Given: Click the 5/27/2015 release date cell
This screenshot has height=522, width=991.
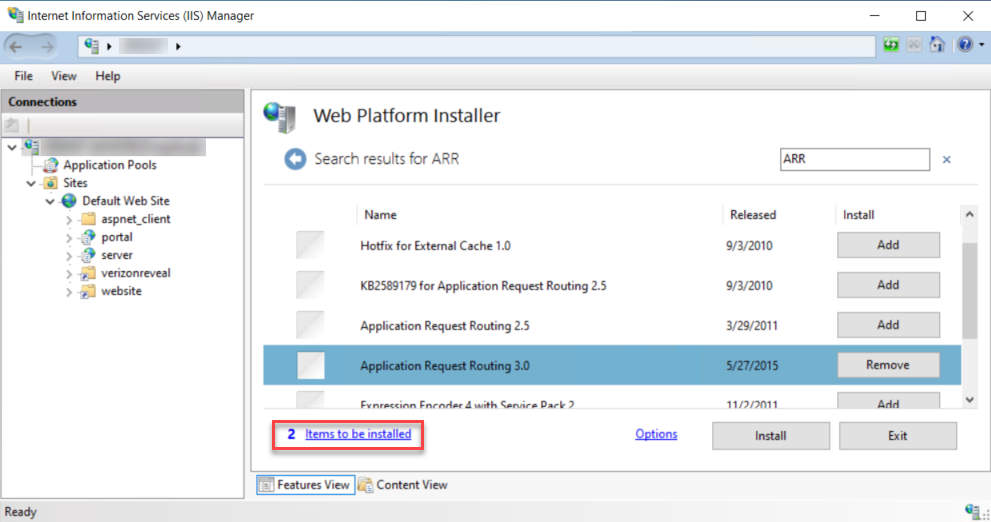Looking at the screenshot, I should point(752,366).
